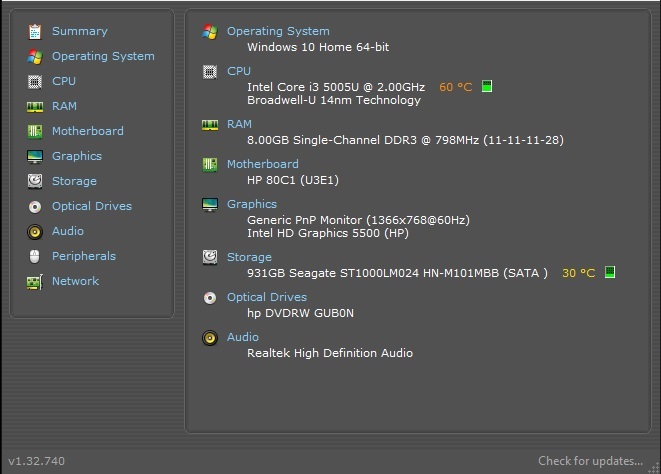Click the RAM stick icon in summary panel
The width and height of the screenshot is (661, 474).
coord(210,125)
